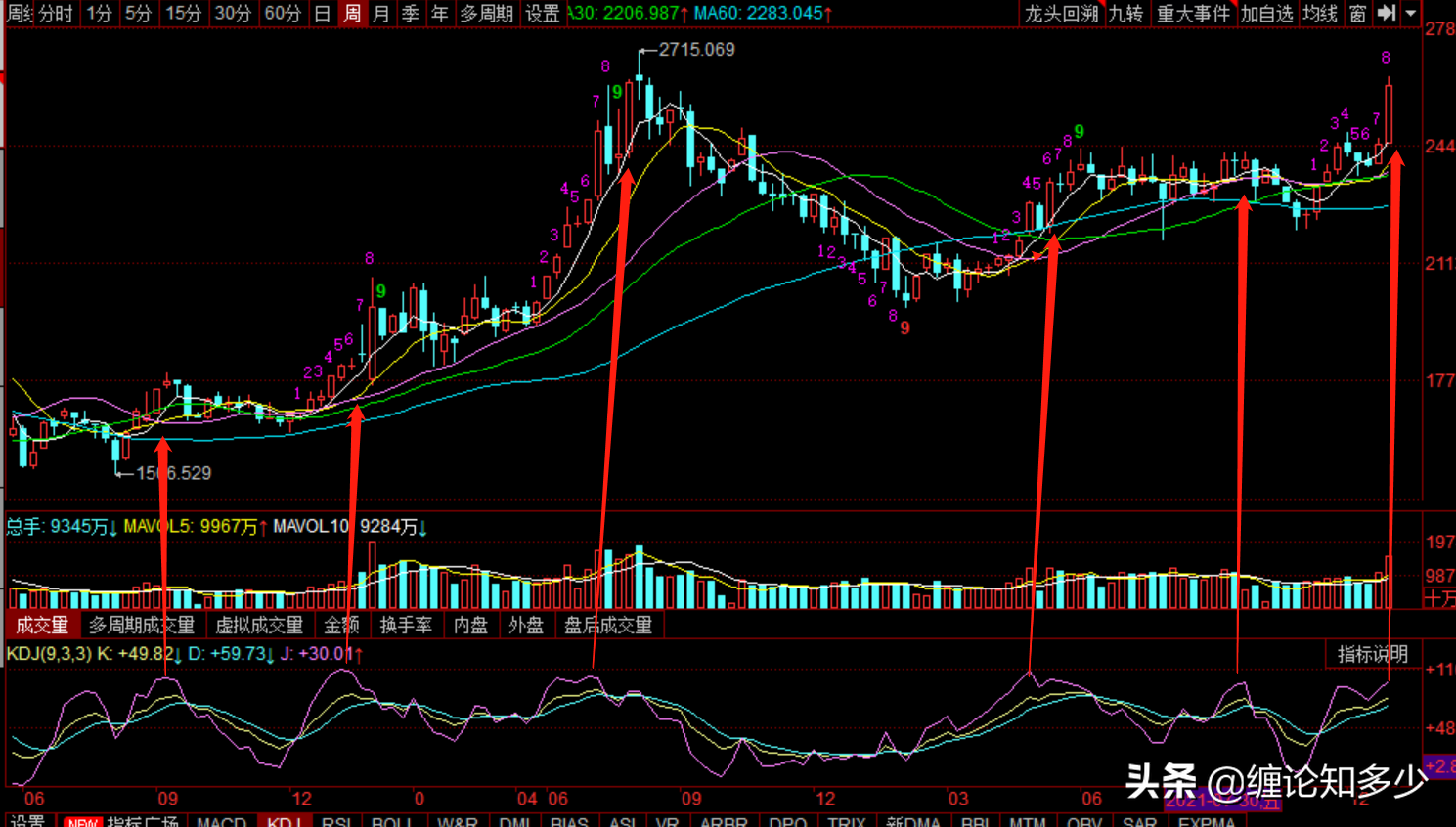This screenshot has height=827, width=1456.
Task: Switch to the 60分 period
Action: coord(283,13)
